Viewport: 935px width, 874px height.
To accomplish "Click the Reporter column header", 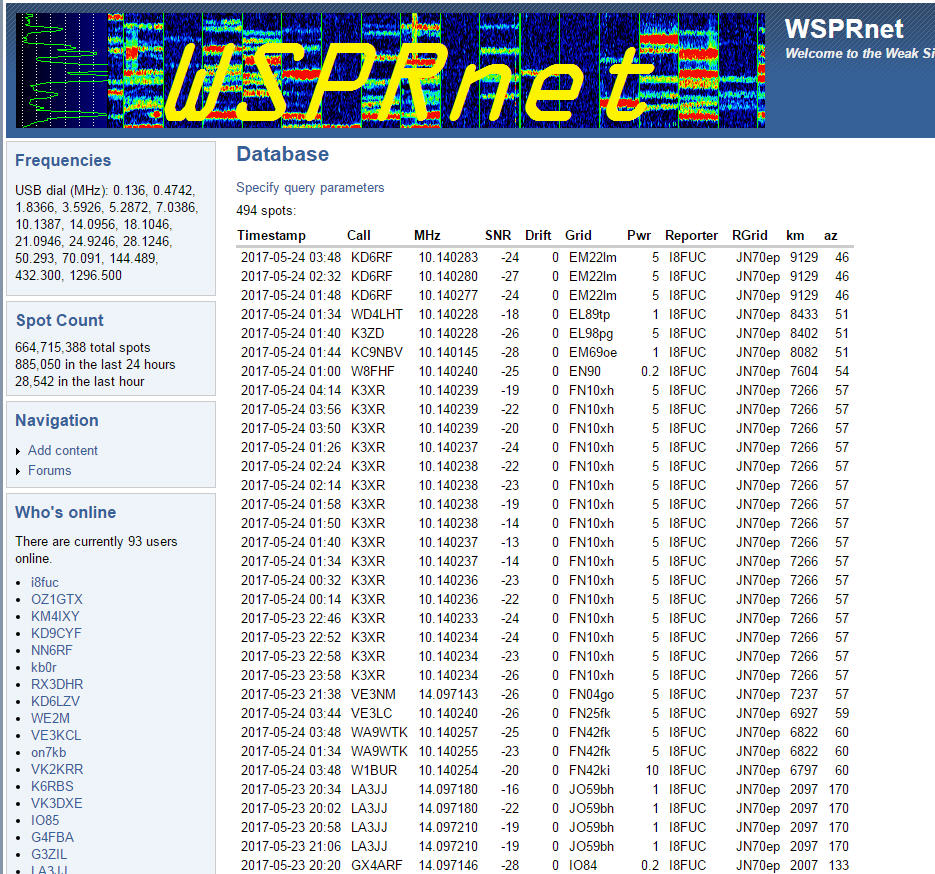I will pyautogui.click(x=691, y=235).
